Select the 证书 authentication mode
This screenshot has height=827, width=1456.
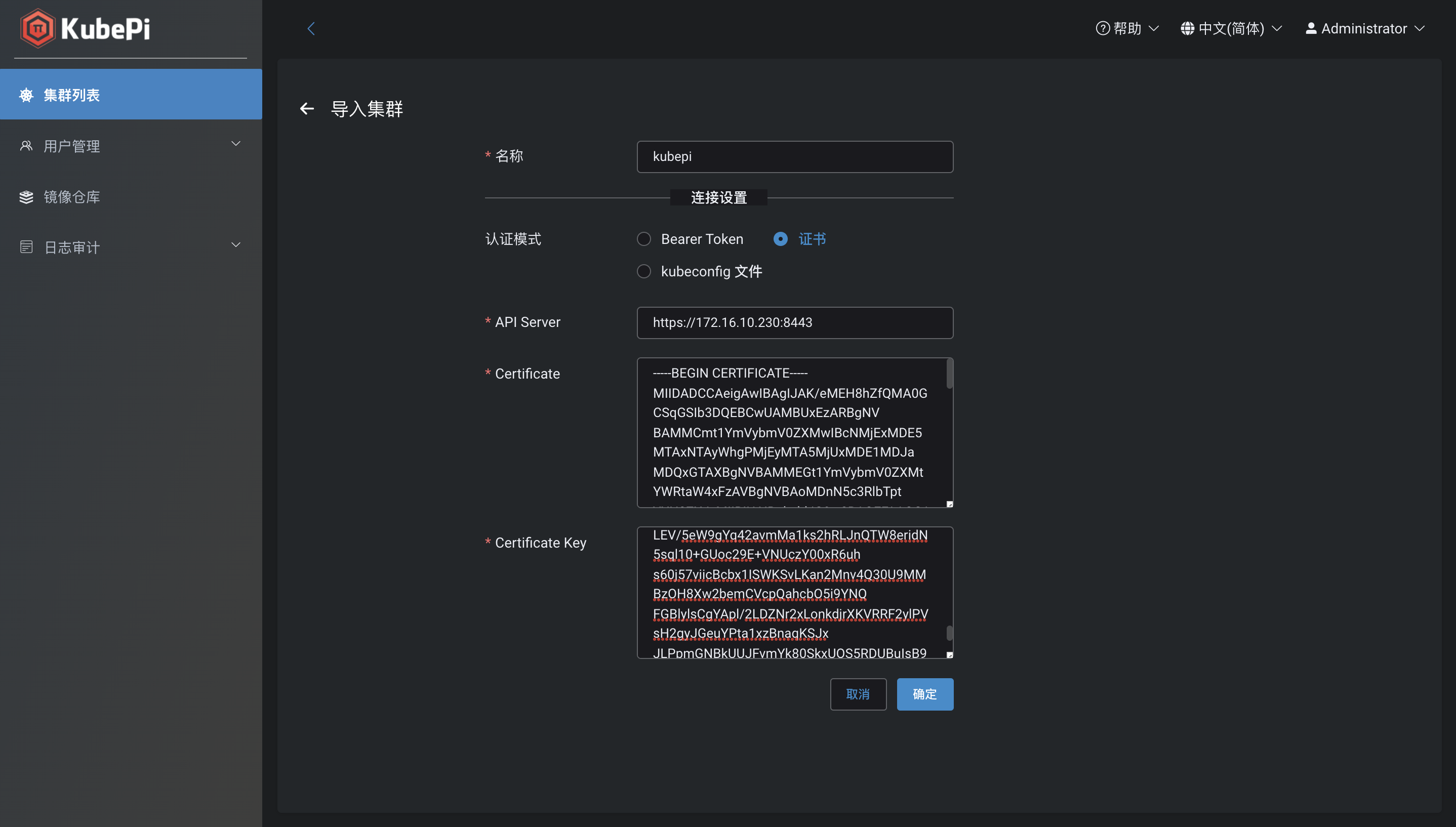pyautogui.click(x=781, y=238)
